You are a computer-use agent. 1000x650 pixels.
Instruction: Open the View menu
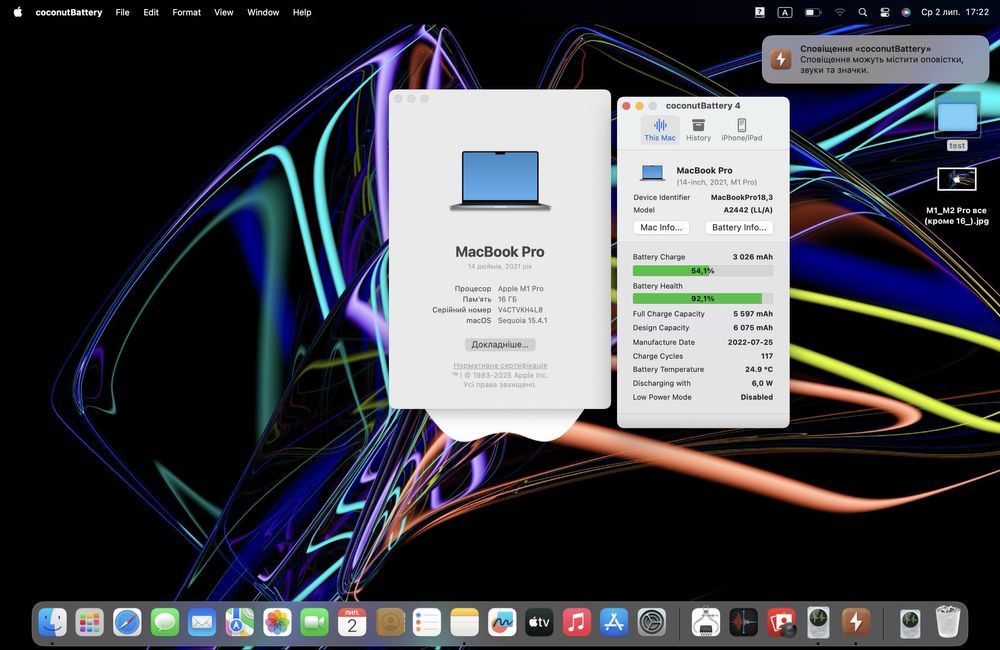(x=224, y=12)
